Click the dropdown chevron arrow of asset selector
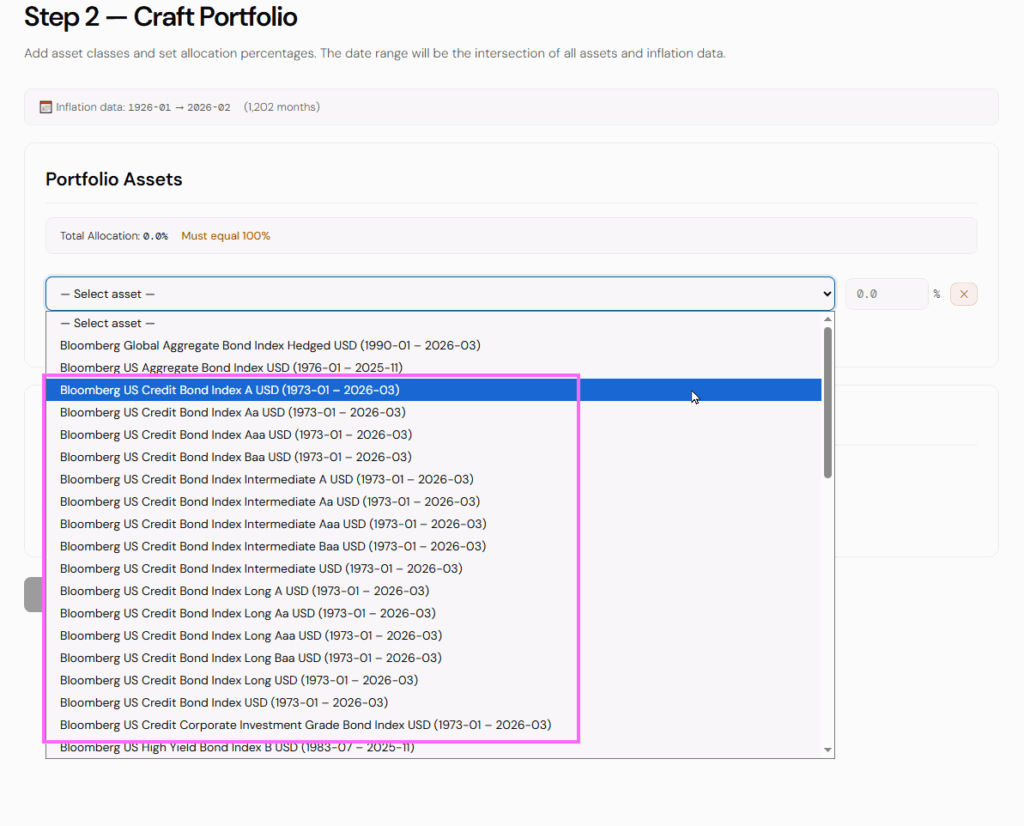Screen dimensions: 1024x826 pyautogui.click(x=826, y=294)
